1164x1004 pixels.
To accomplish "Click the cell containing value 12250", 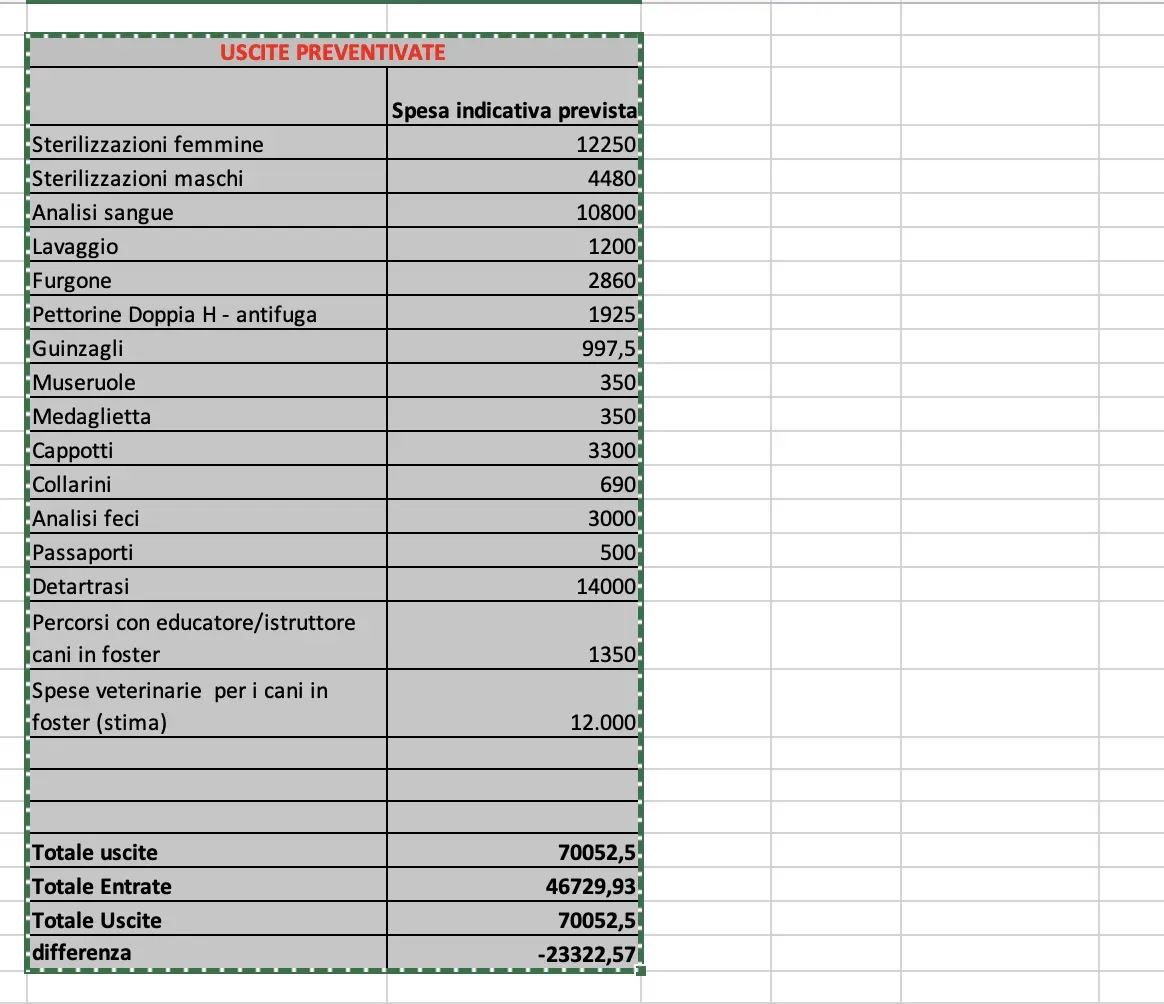I will (512, 144).
